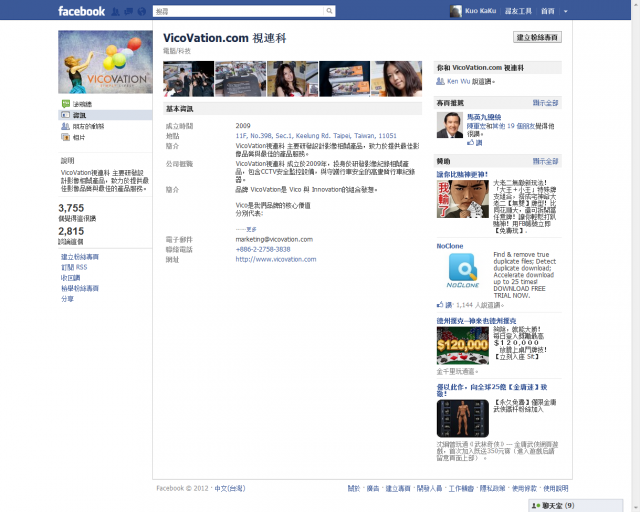640x512 pixels.
Task: Click the friend icon beside Ken Wu
Action: tap(440, 81)
